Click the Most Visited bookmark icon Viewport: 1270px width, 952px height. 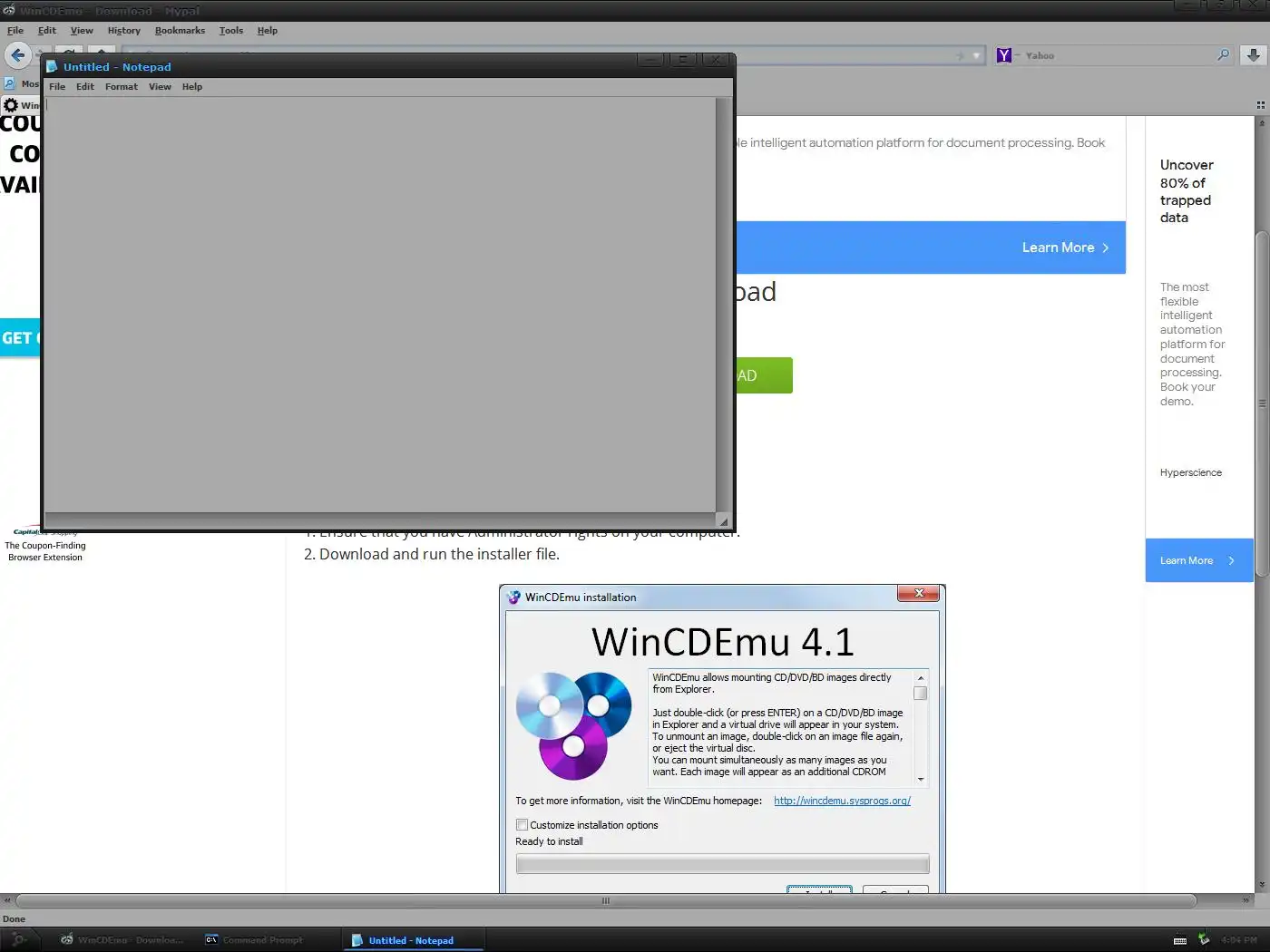tap(10, 83)
